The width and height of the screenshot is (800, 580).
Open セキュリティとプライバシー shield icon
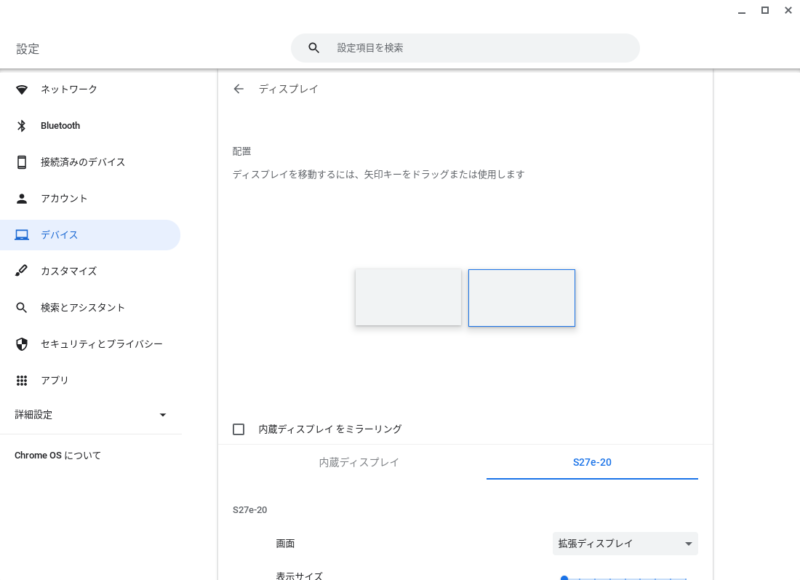21,344
